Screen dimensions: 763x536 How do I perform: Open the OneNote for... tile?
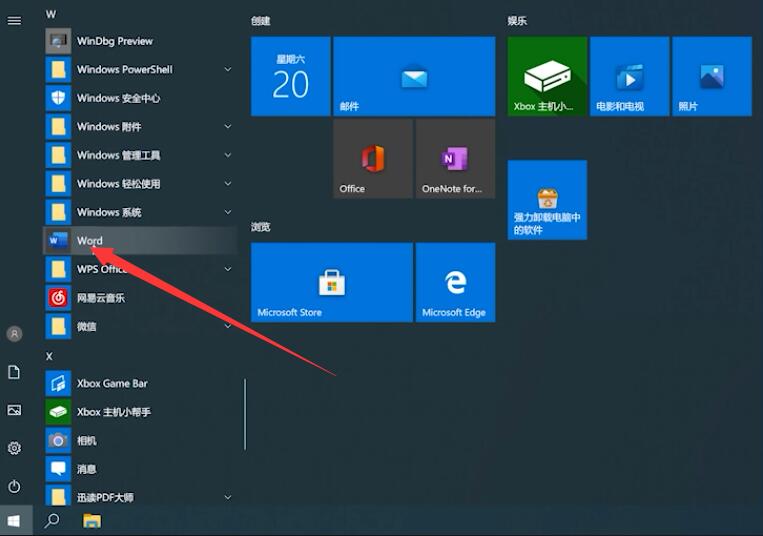(455, 159)
